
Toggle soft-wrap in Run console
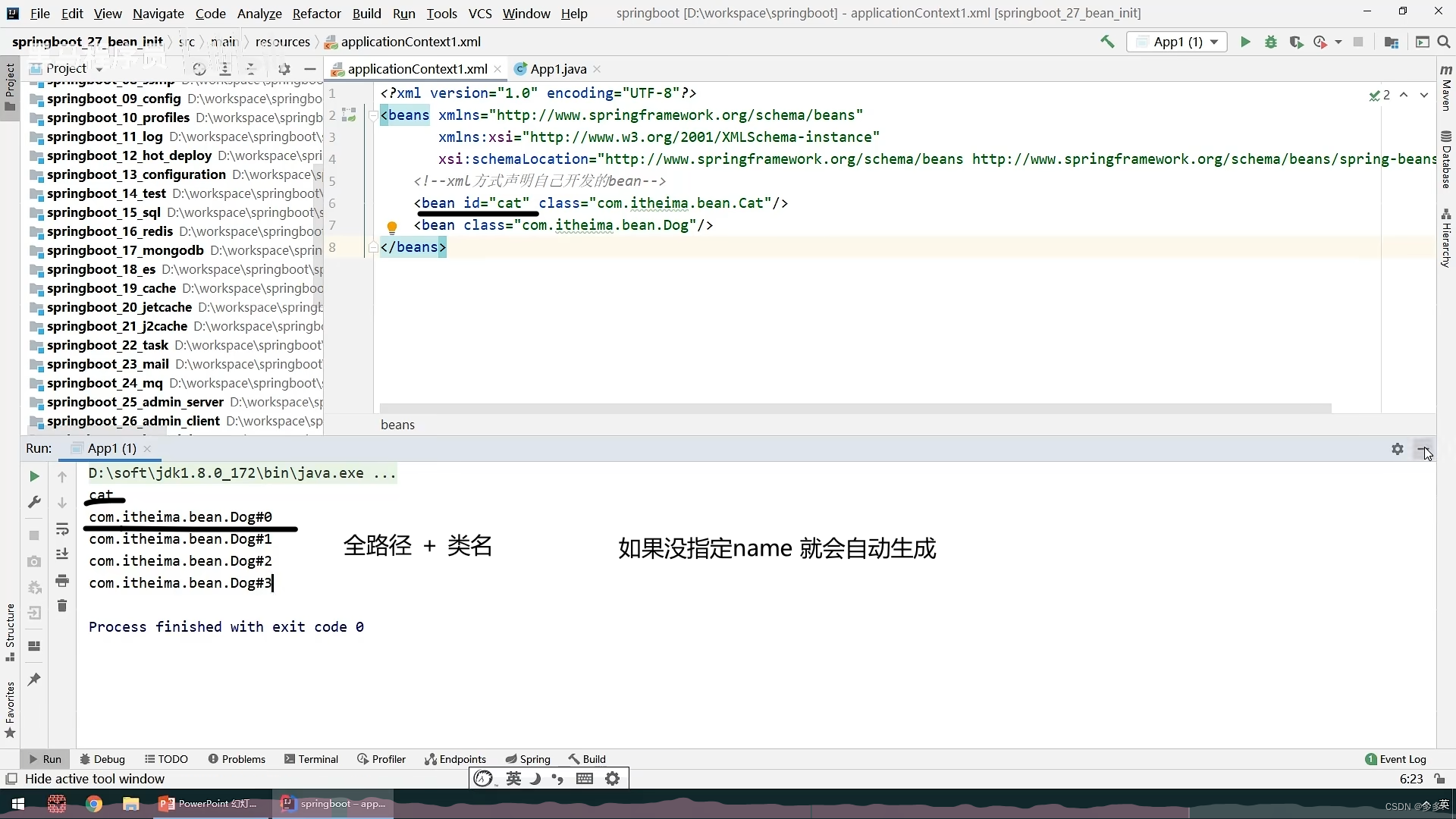point(62,529)
